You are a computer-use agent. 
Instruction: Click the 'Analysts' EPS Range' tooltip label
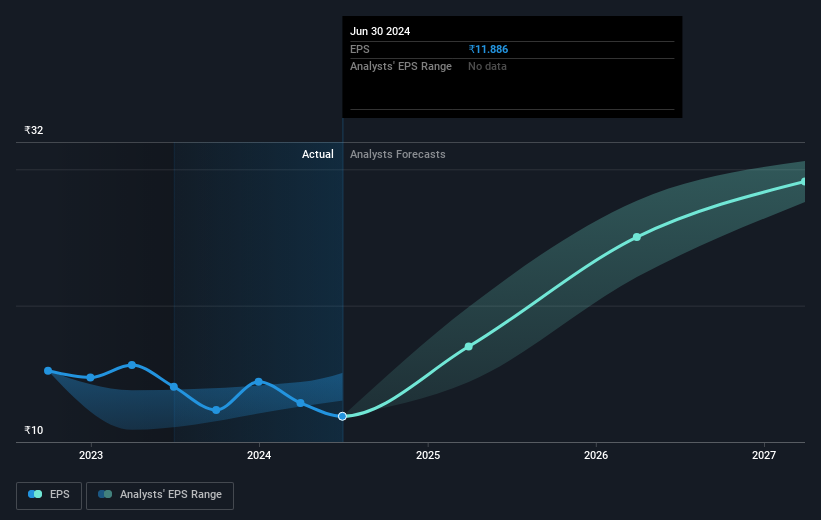tap(401, 67)
